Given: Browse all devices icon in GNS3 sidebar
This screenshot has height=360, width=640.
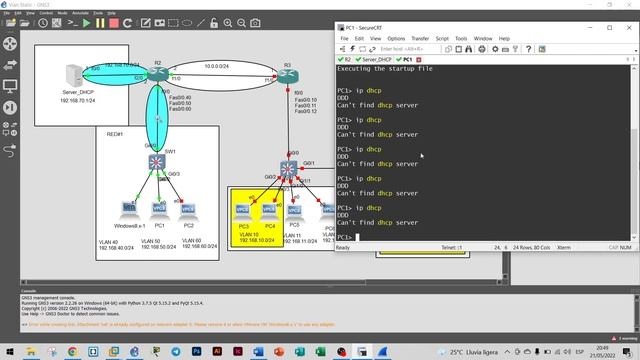Looking at the screenshot, I should click(10, 129).
